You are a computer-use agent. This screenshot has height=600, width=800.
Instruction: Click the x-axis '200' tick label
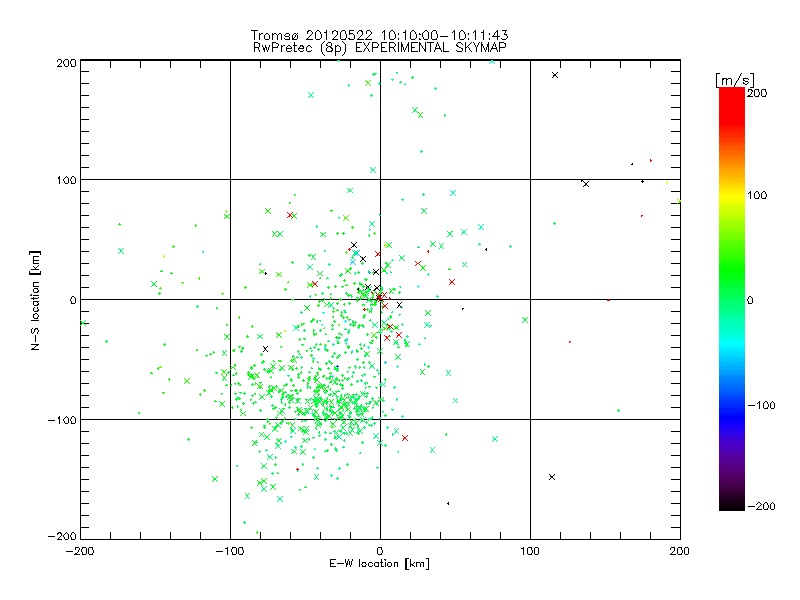coord(680,551)
